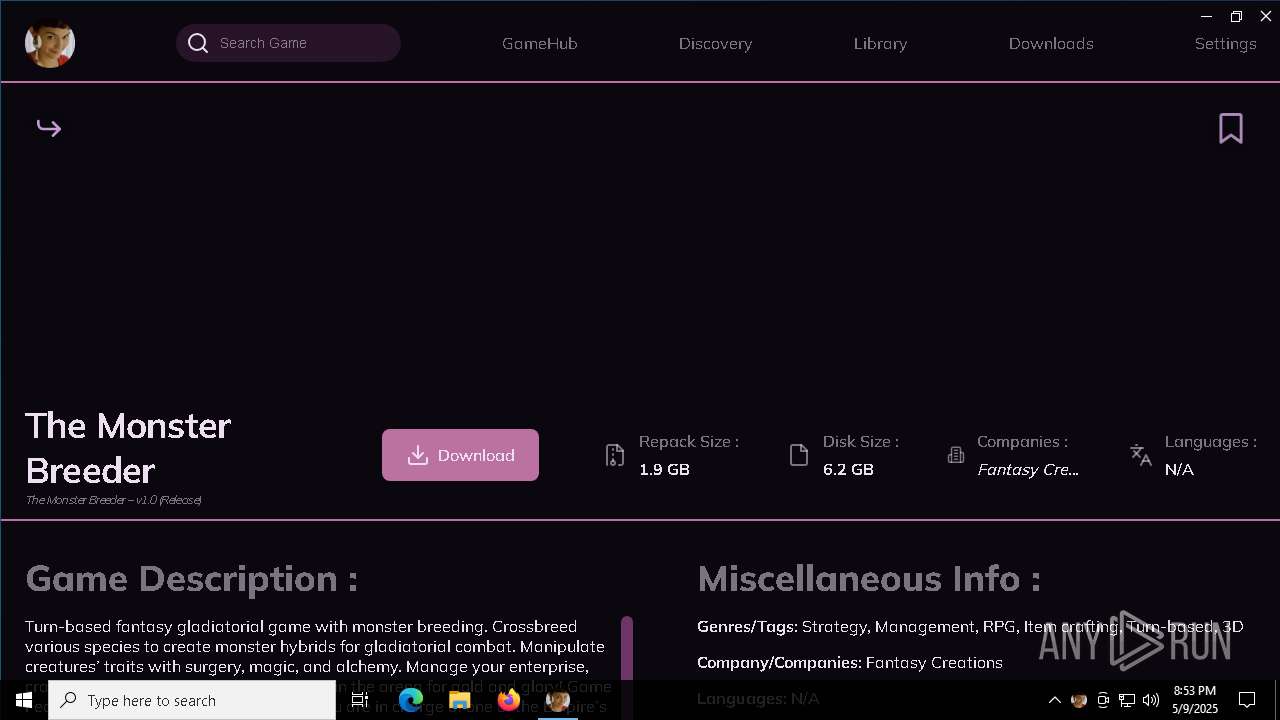Select the 1.9 GB repack size value
Viewport: 1280px width, 720px height.
point(664,469)
